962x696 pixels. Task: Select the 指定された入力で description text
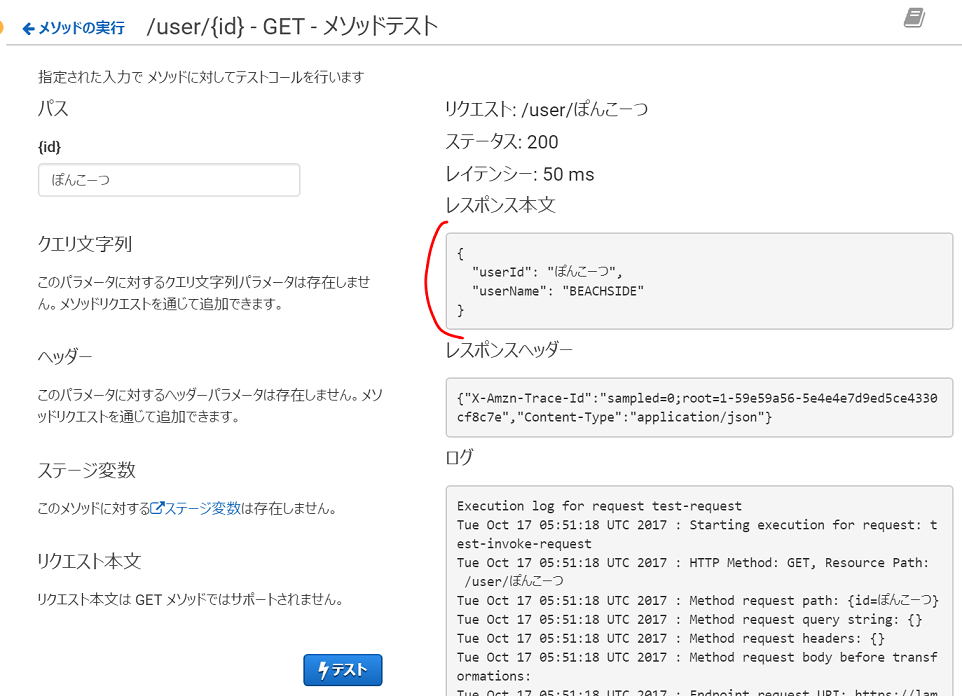[201, 77]
